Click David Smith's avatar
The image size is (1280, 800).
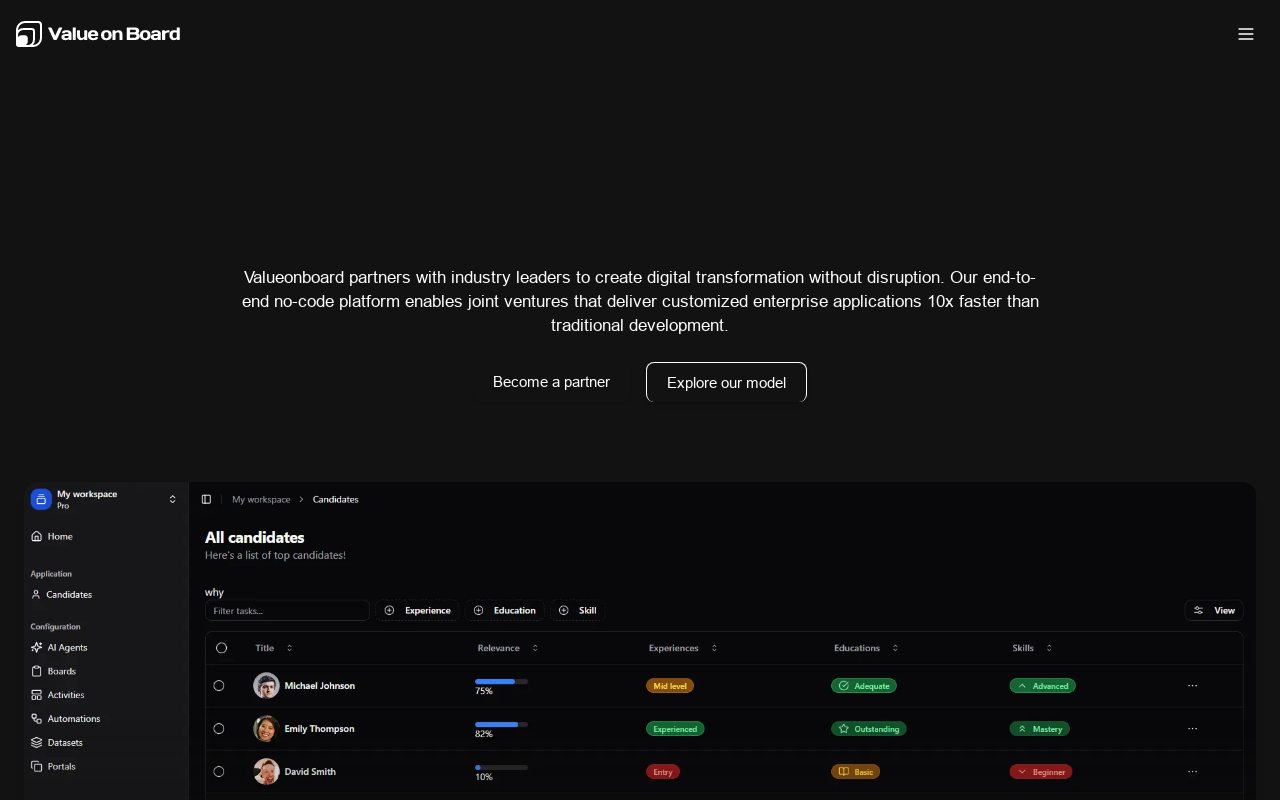(x=266, y=772)
